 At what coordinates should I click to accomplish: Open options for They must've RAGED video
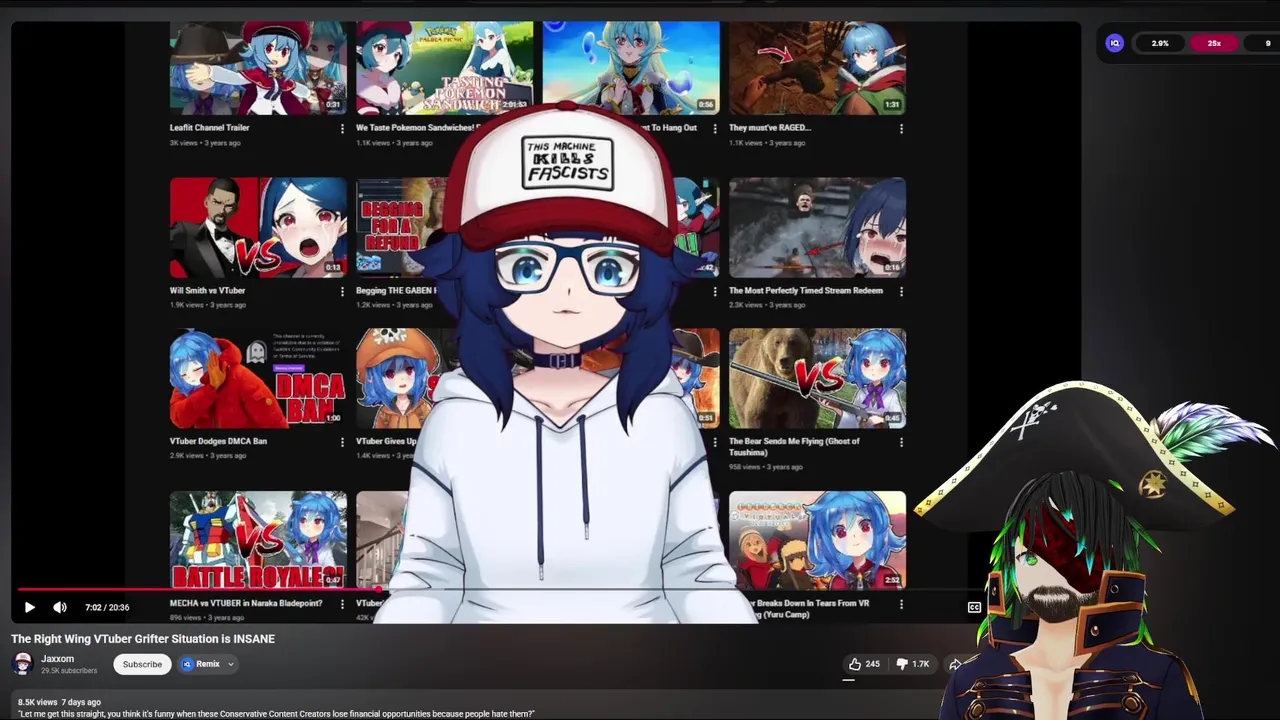click(x=901, y=128)
